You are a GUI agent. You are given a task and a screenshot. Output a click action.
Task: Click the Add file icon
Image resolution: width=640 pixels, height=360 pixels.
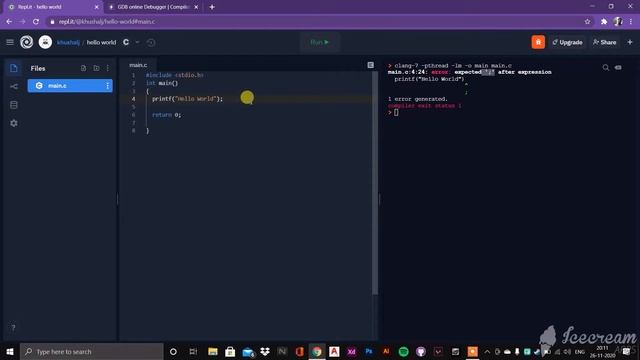click(83, 68)
